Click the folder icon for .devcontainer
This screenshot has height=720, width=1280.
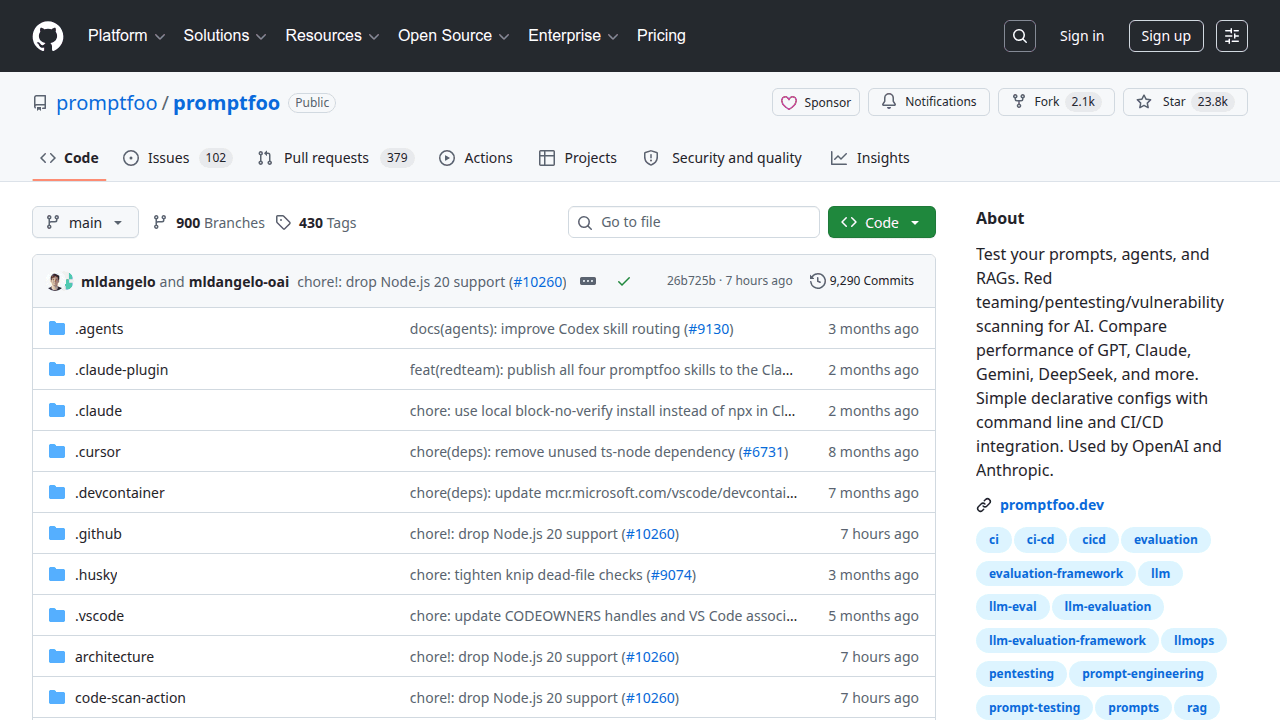click(x=57, y=492)
